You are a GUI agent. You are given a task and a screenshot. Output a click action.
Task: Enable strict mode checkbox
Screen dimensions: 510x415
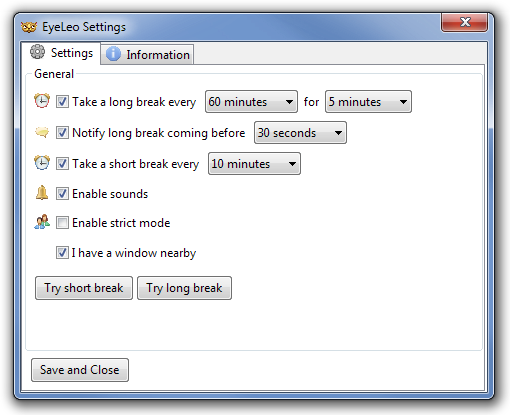(62, 222)
